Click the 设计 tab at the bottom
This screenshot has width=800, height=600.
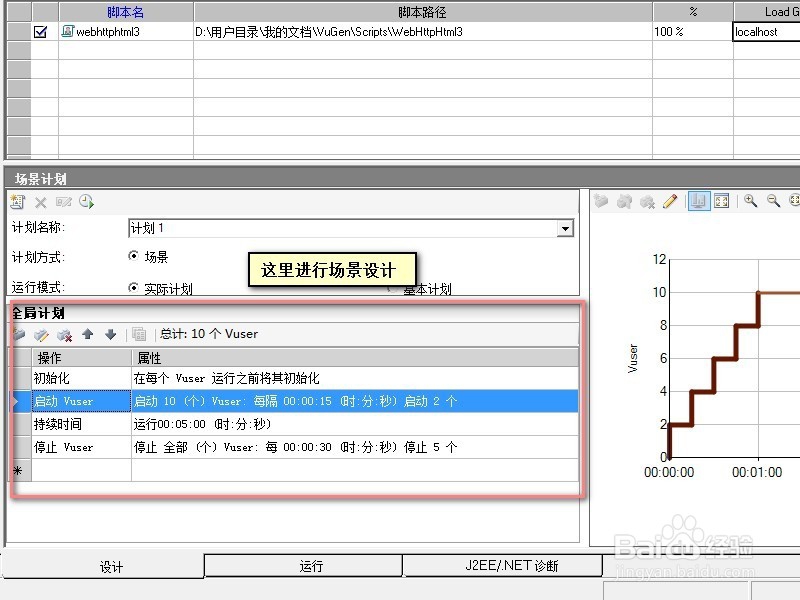(111, 566)
